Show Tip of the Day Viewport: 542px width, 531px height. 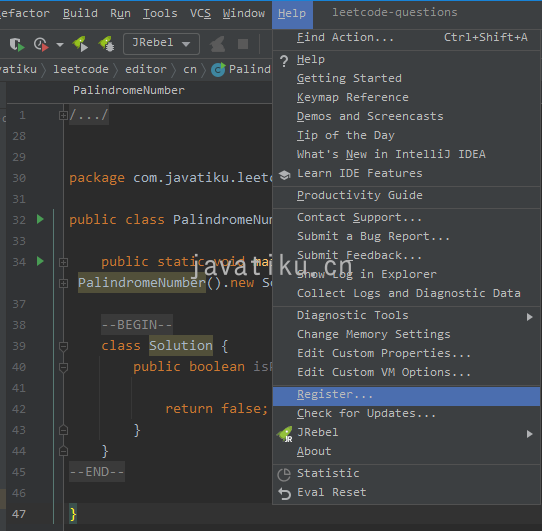pos(406,135)
